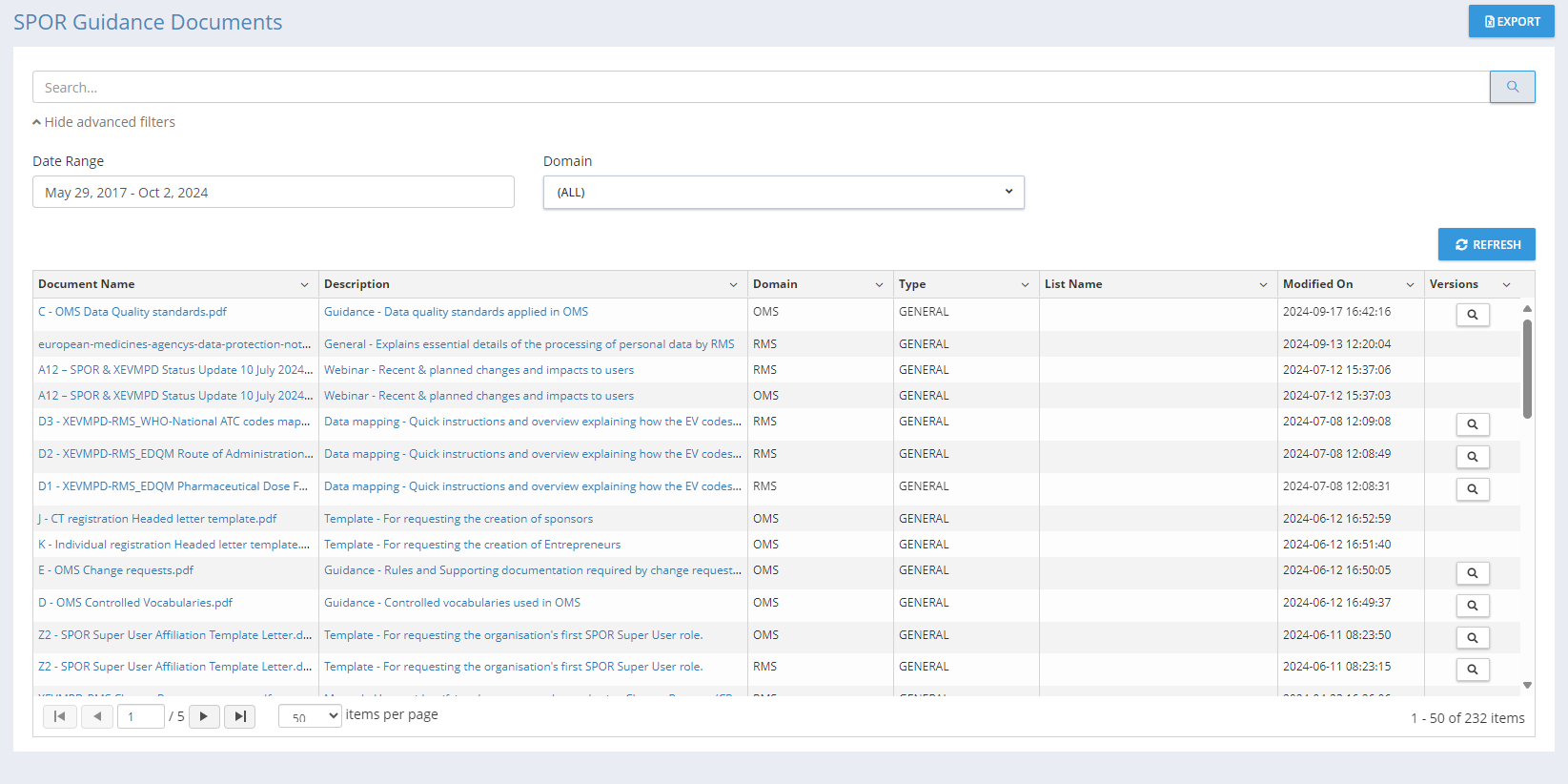Go to the first page of results
Viewport: 1568px width, 784px height.
tap(59, 716)
